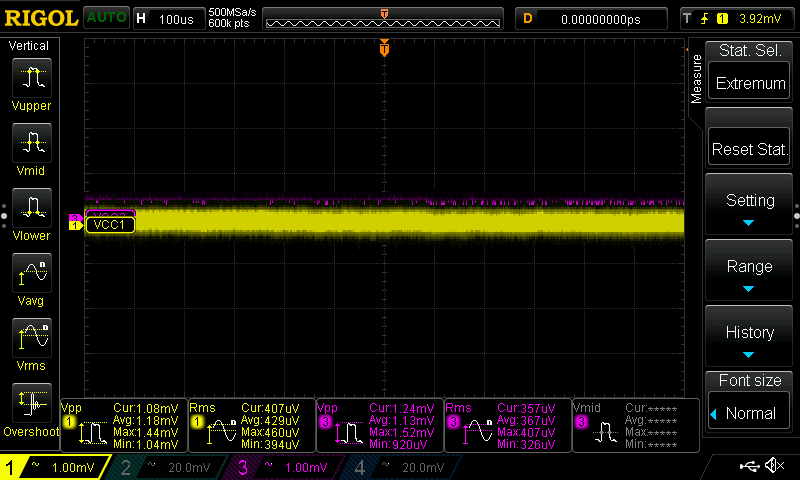Screen dimensions: 800x480
Task: Collapse the Measure side tab
Action: [696, 79]
